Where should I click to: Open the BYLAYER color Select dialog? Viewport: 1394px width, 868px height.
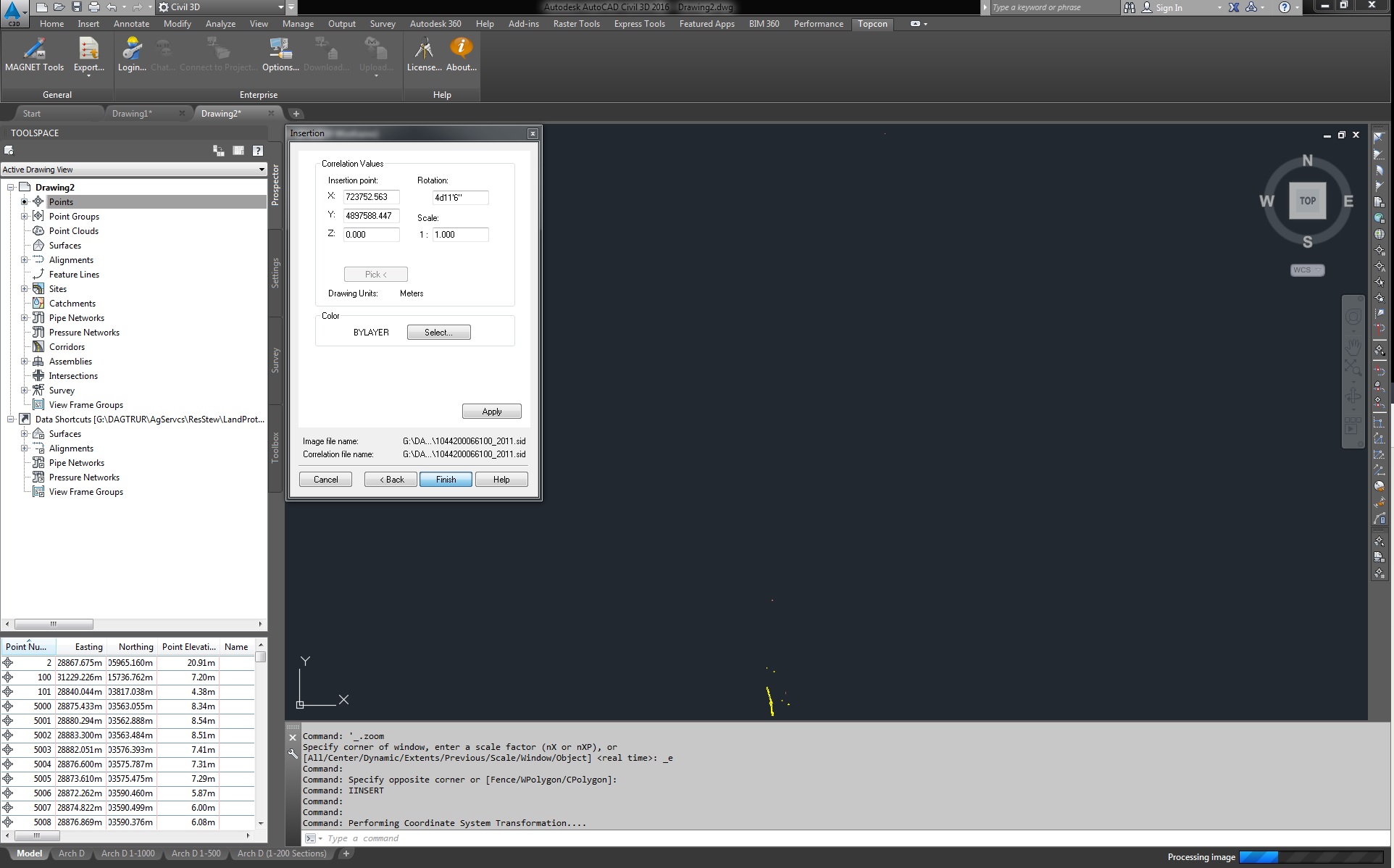point(438,332)
